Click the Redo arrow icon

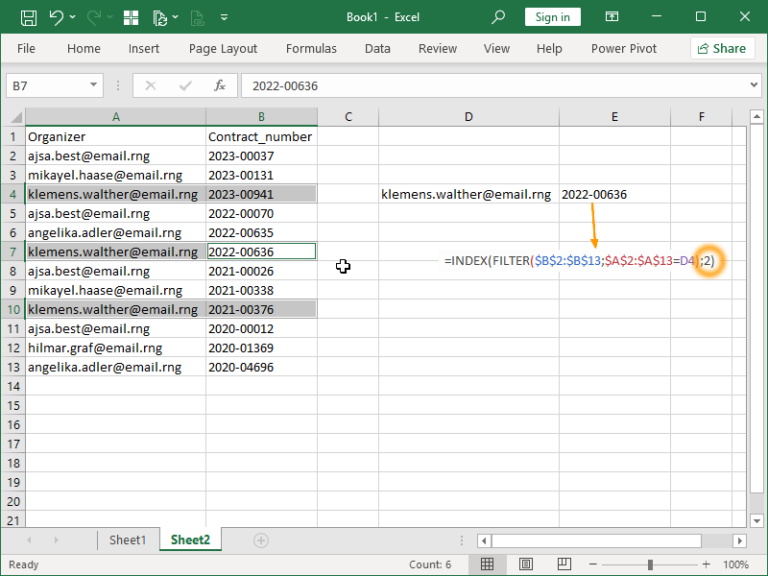coord(94,18)
